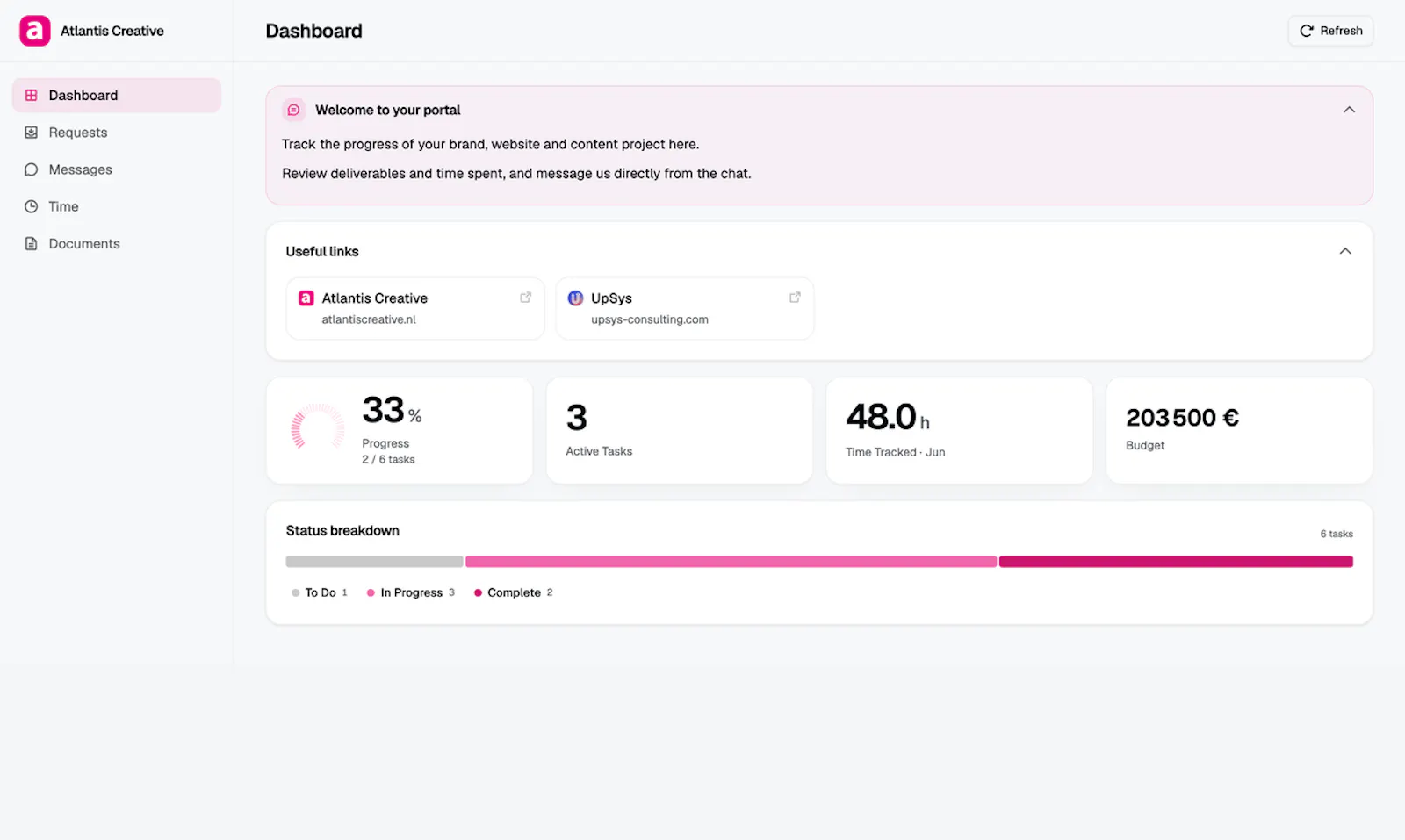Click the 48.0 h Time Tracked card
The width and height of the screenshot is (1405, 840).
pyautogui.click(x=960, y=430)
